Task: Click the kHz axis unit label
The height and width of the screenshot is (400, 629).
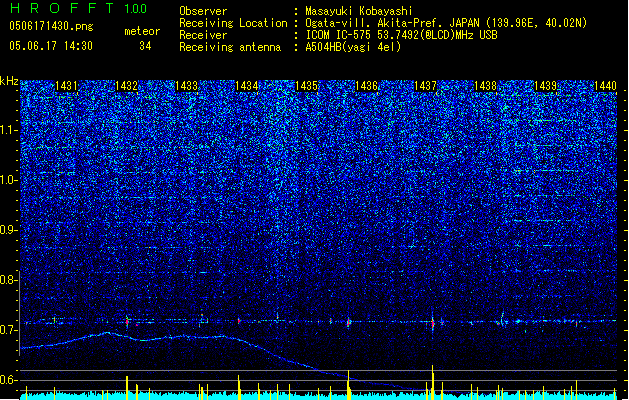Action: pos(9,81)
